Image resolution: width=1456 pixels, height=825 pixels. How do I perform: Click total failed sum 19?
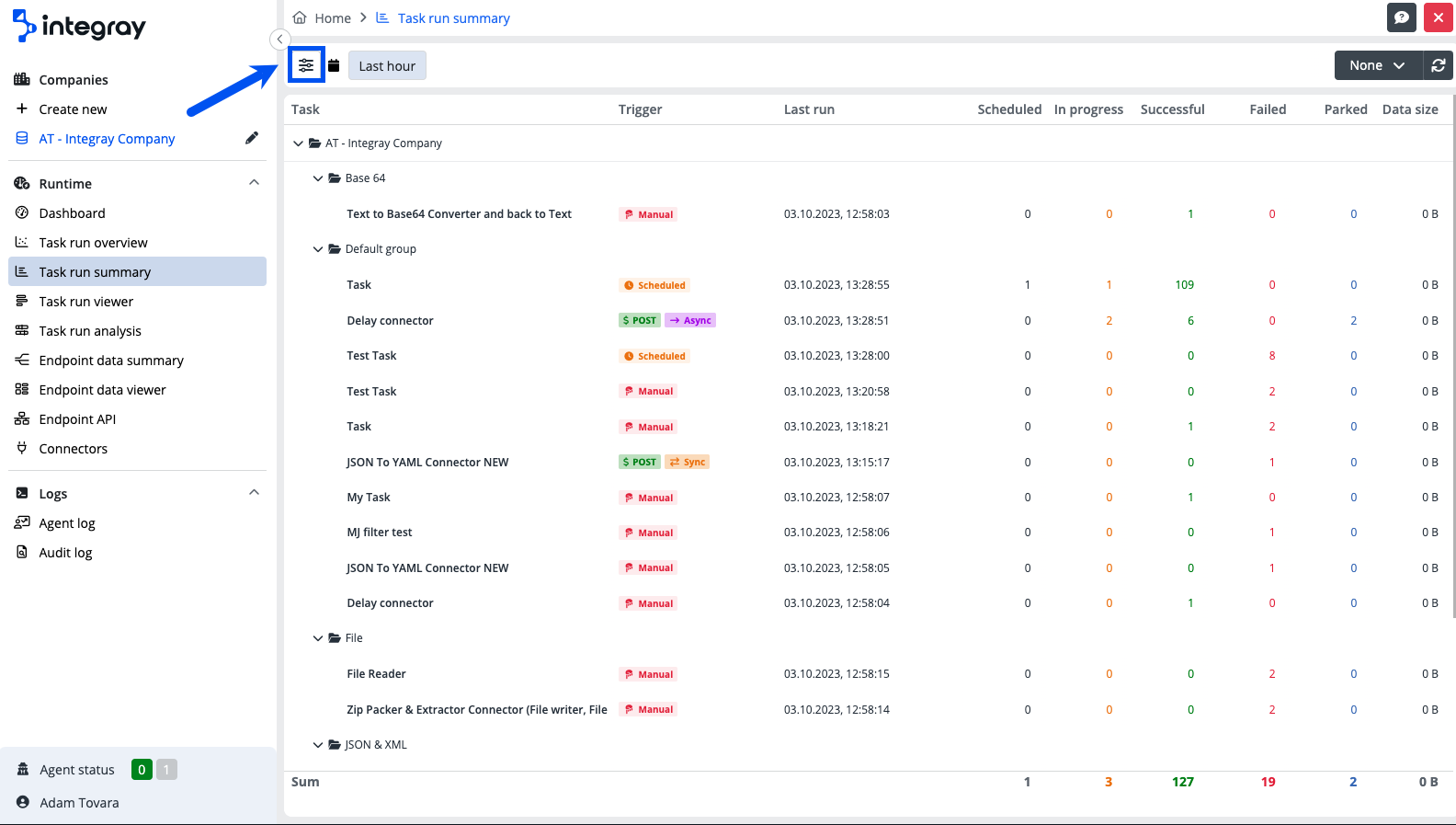pyautogui.click(x=1268, y=782)
